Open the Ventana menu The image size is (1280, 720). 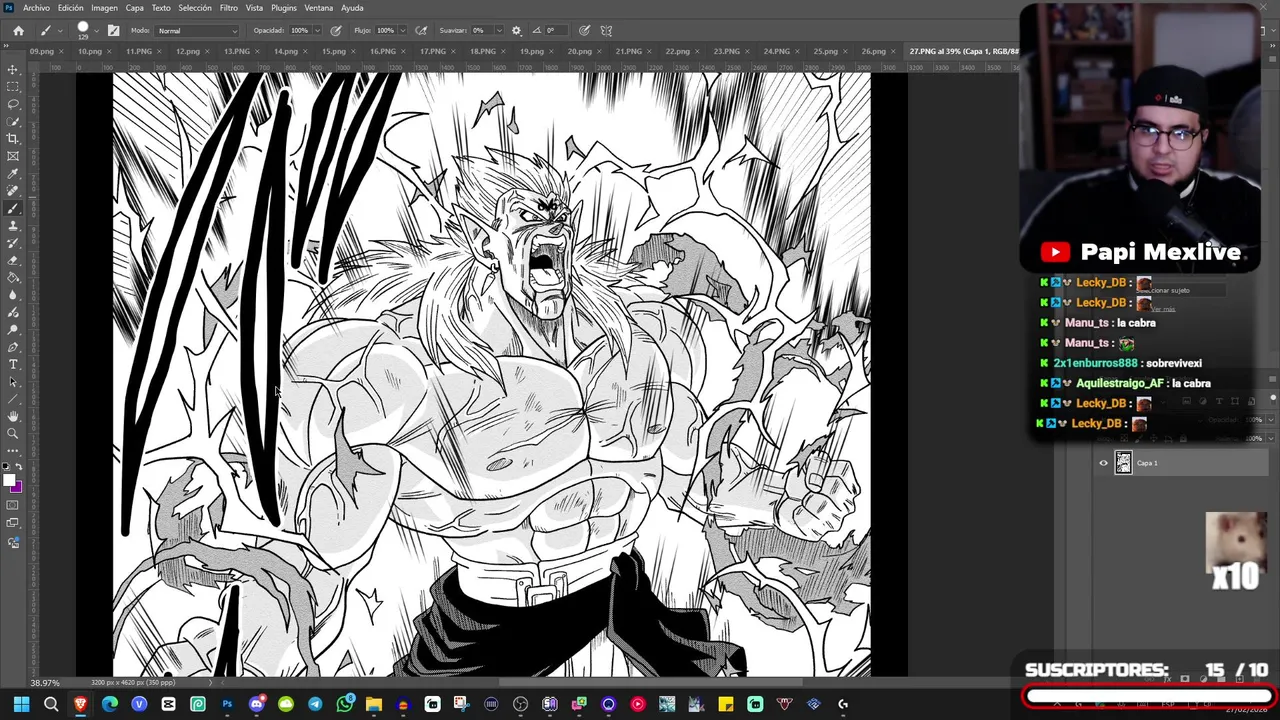[318, 8]
